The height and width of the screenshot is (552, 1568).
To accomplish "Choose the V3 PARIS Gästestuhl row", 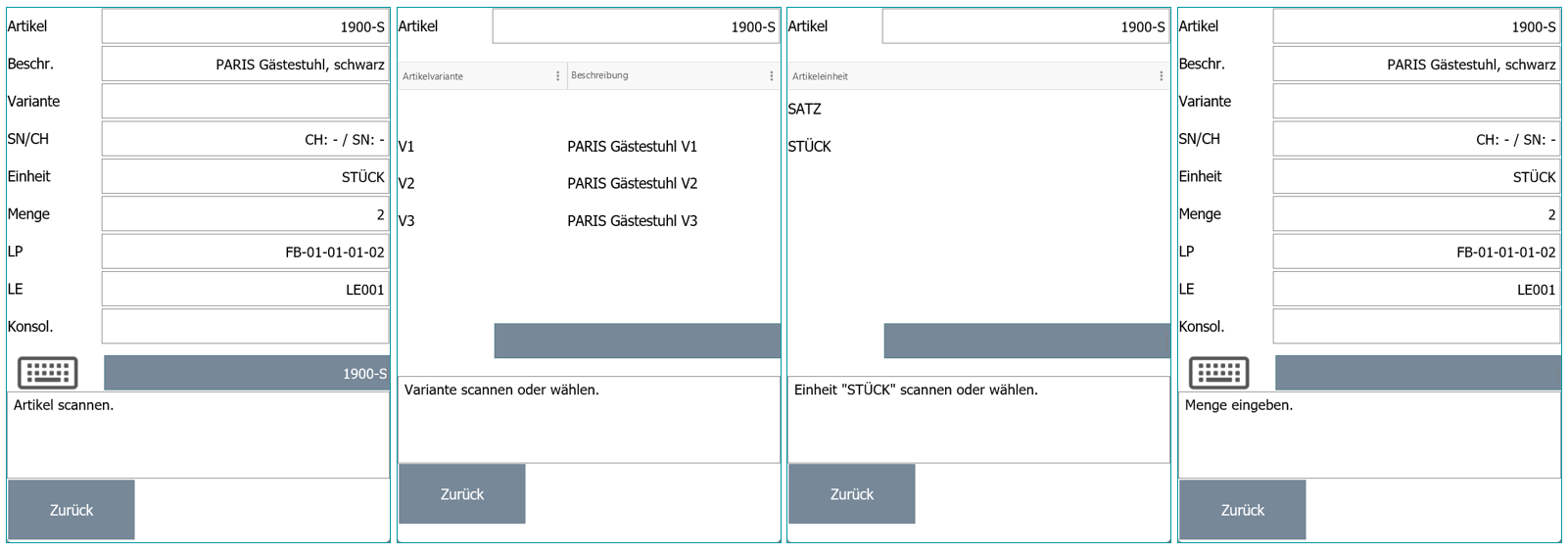I will (588, 221).
